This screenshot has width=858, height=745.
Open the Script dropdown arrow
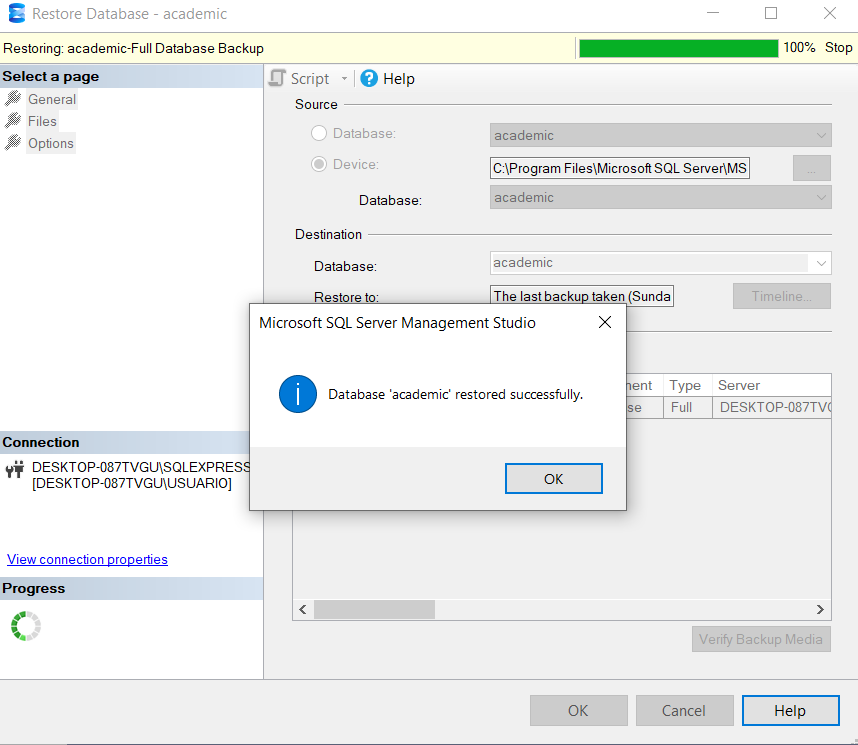(344, 79)
